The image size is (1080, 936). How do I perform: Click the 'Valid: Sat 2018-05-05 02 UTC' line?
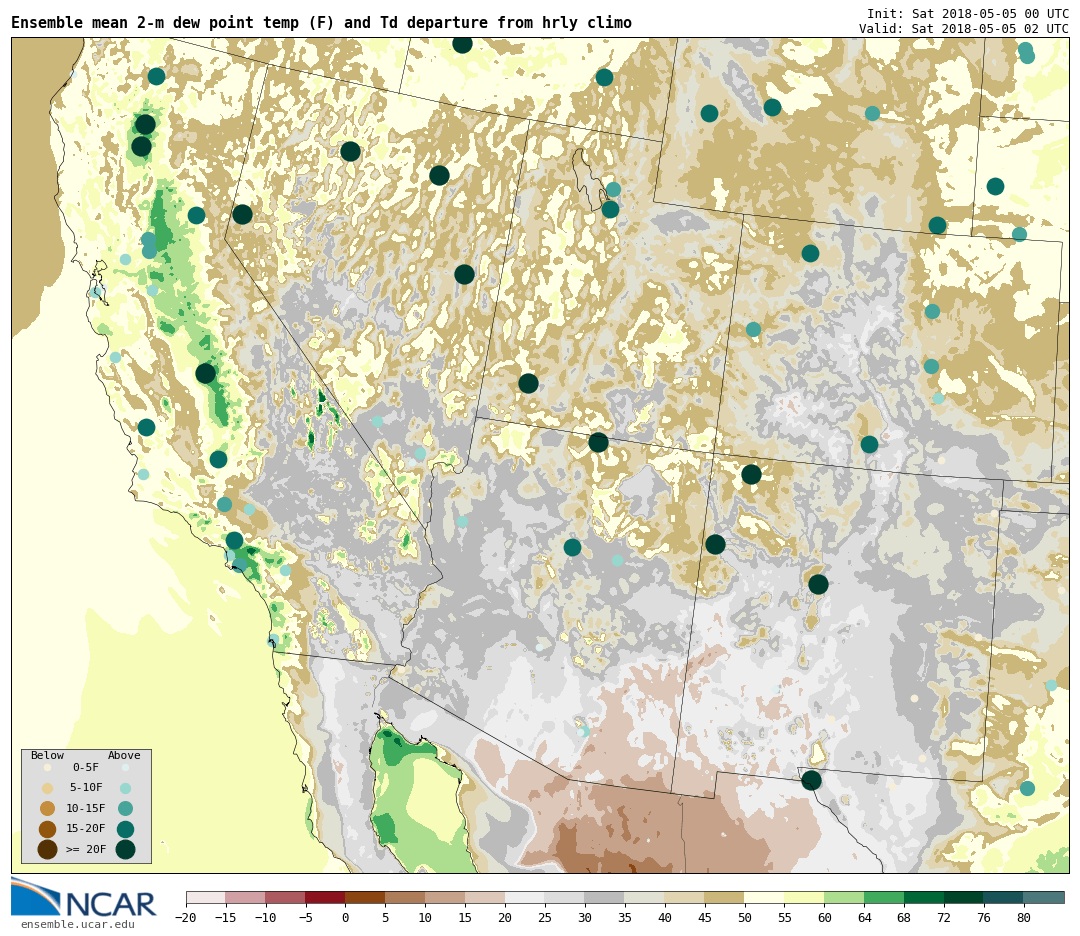click(964, 28)
